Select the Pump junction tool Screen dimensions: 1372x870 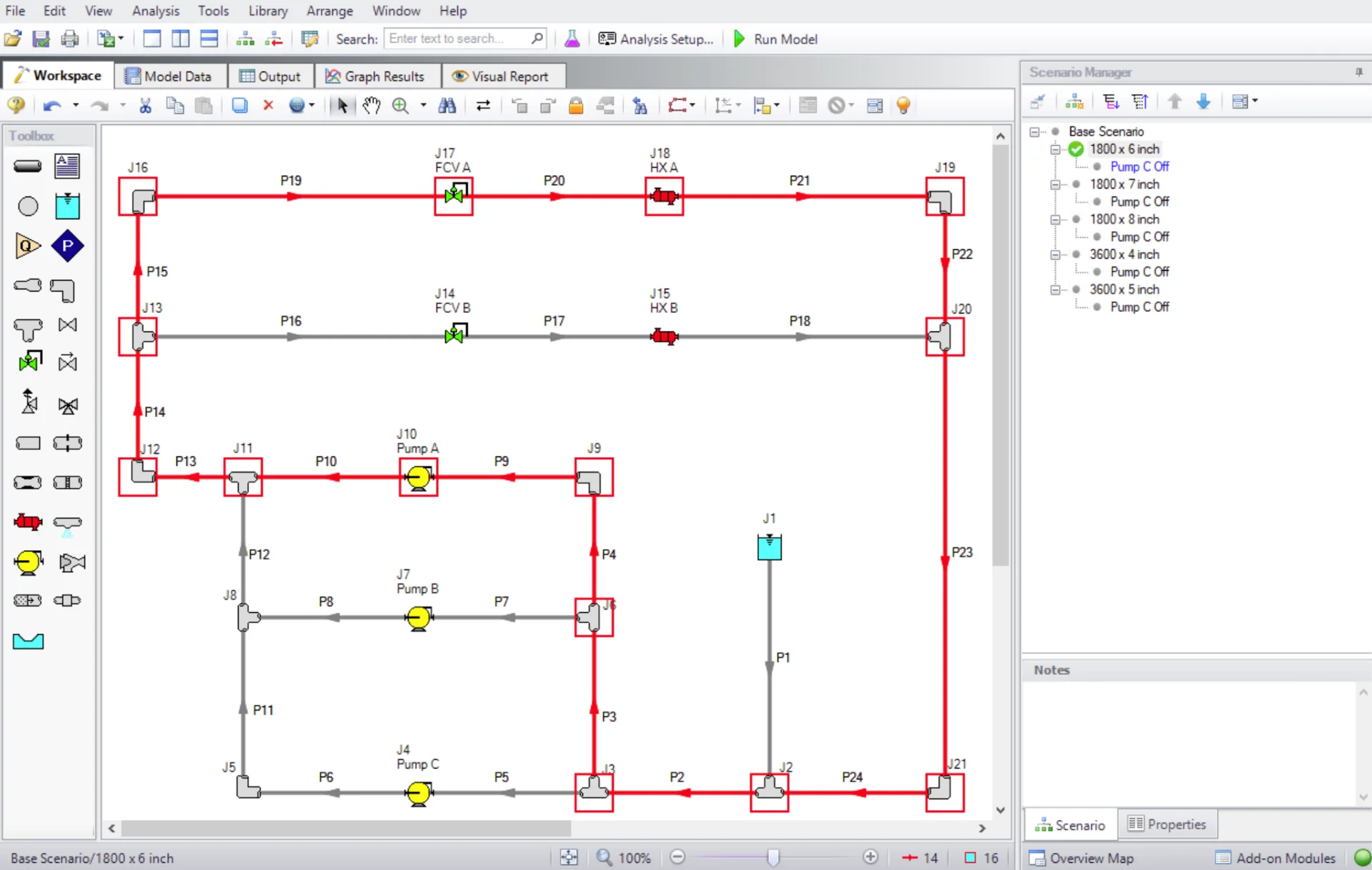[27, 563]
